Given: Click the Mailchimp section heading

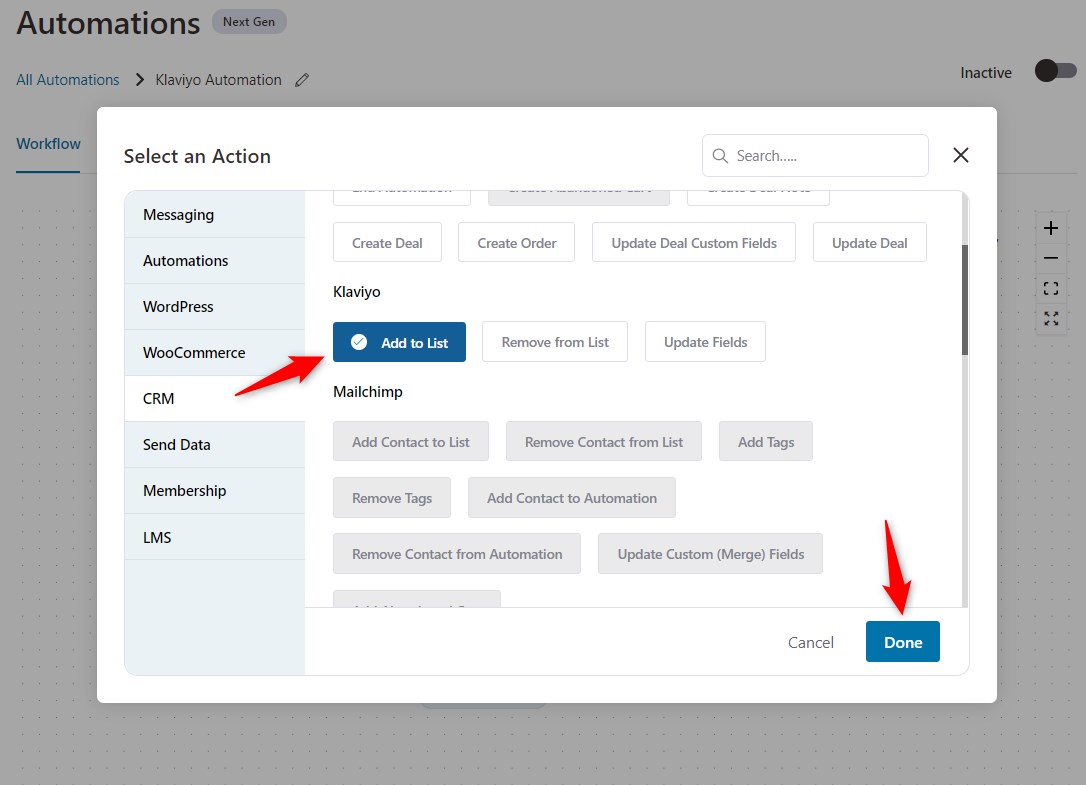Looking at the screenshot, I should pyautogui.click(x=368, y=391).
